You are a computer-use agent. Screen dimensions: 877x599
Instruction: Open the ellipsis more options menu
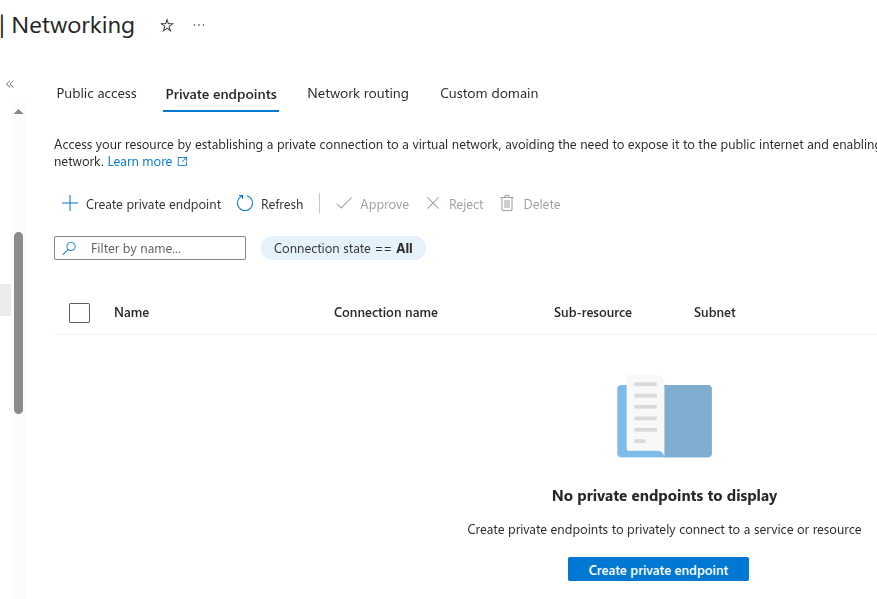(x=198, y=26)
